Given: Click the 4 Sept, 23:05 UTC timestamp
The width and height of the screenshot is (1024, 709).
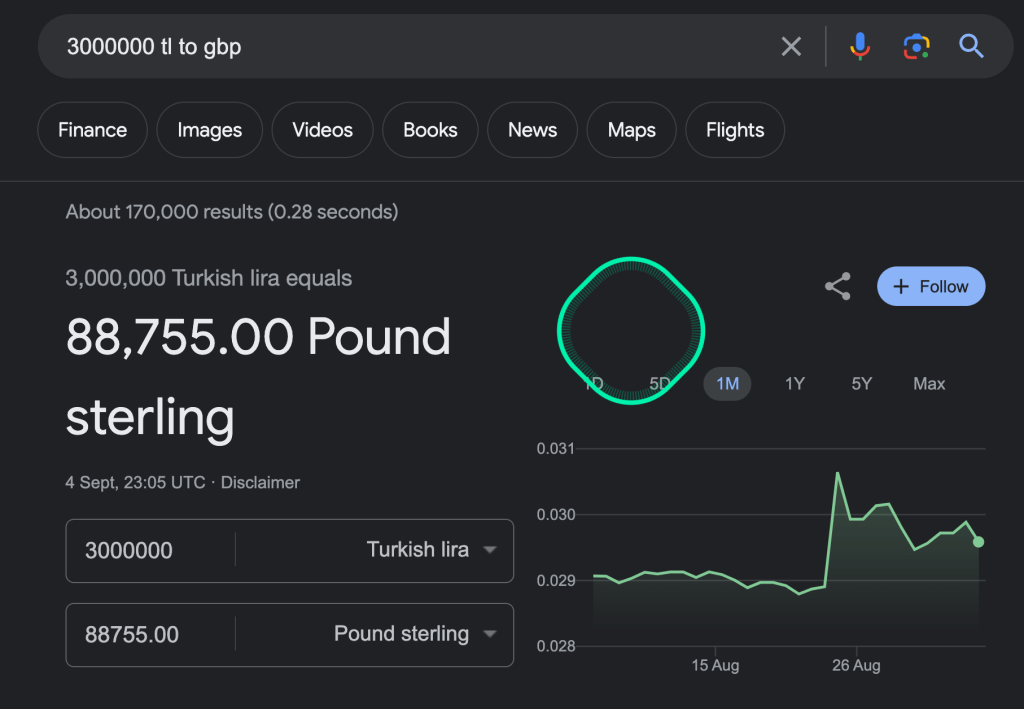Looking at the screenshot, I should click(135, 482).
